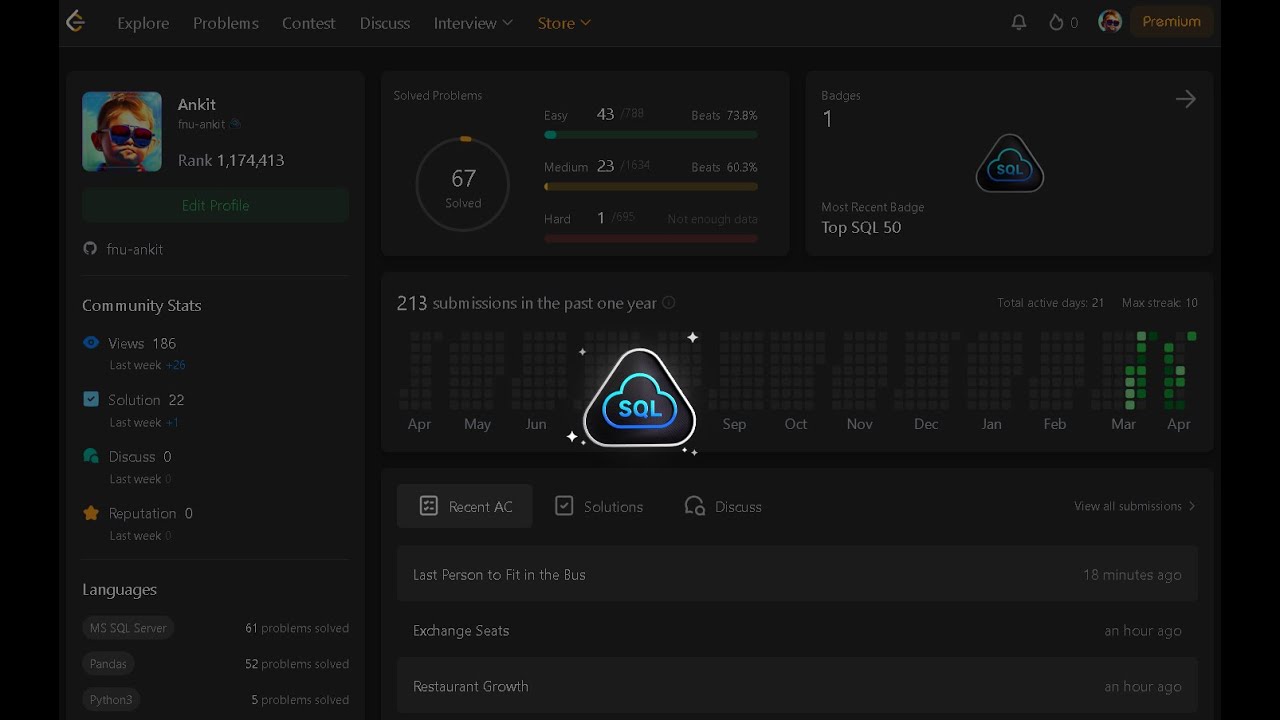Click the submissions info icon
Image resolution: width=1280 pixels, height=720 pixels.
point(669,303)
